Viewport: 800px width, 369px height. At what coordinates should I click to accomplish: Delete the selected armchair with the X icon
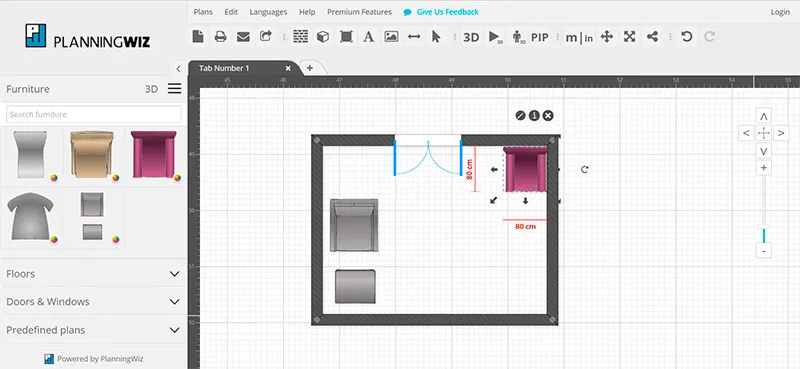tap(548, 115)
